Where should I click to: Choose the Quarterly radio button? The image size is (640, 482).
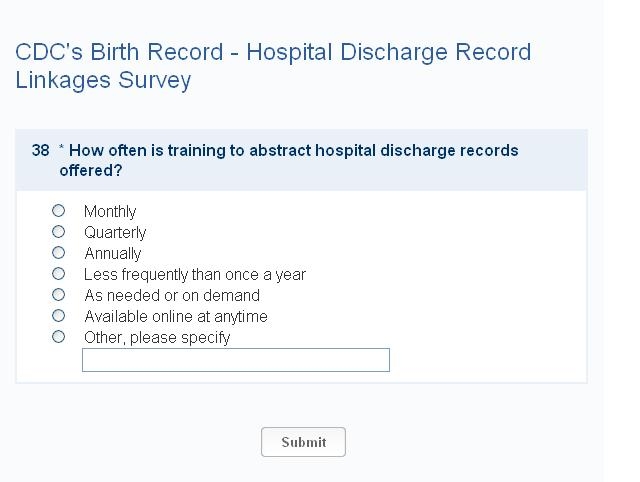click(x=58, y=232)
